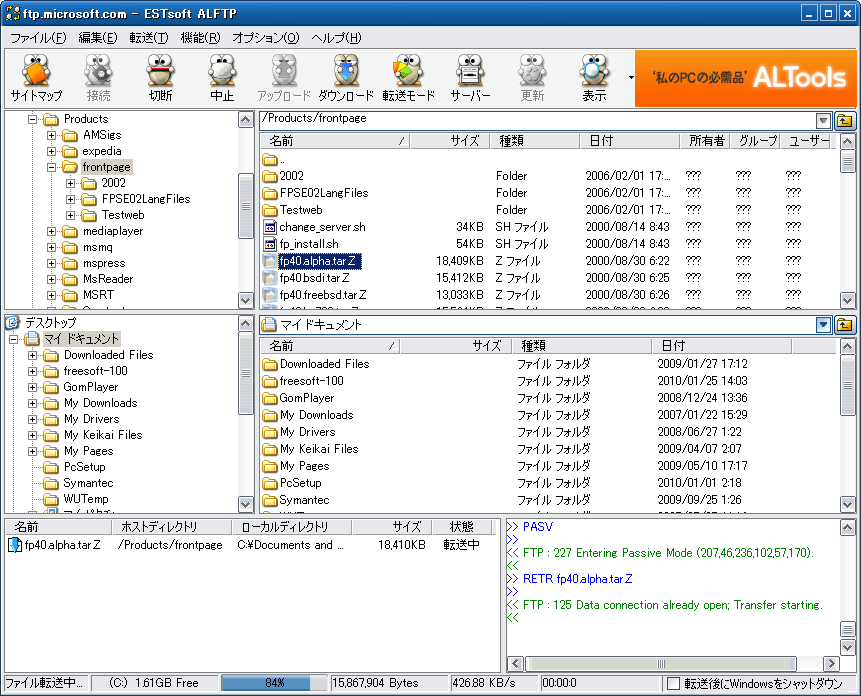This screenshot has height=696, width=861.
Task: Click the Testweb folder icon in remote list
Action: pos(270,210)
